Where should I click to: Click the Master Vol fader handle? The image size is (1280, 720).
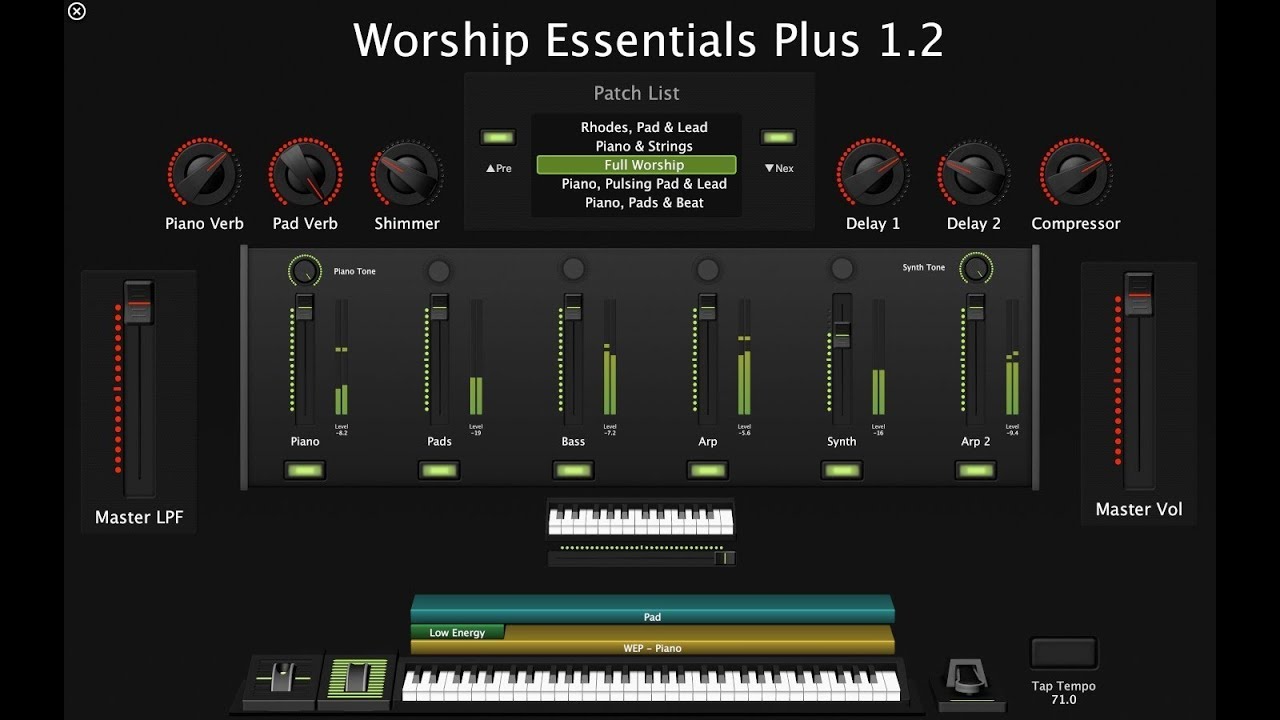click(1139, 294)
